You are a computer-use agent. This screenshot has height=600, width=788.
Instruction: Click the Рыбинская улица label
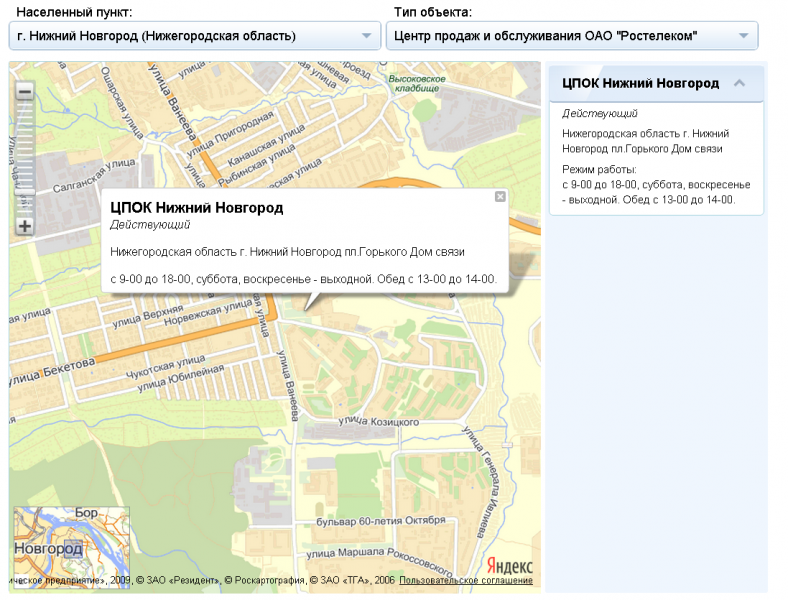point(256,163)
